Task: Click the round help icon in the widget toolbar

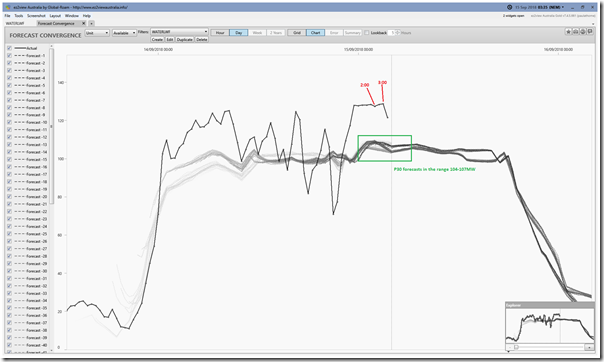Action: click(583, 32)
